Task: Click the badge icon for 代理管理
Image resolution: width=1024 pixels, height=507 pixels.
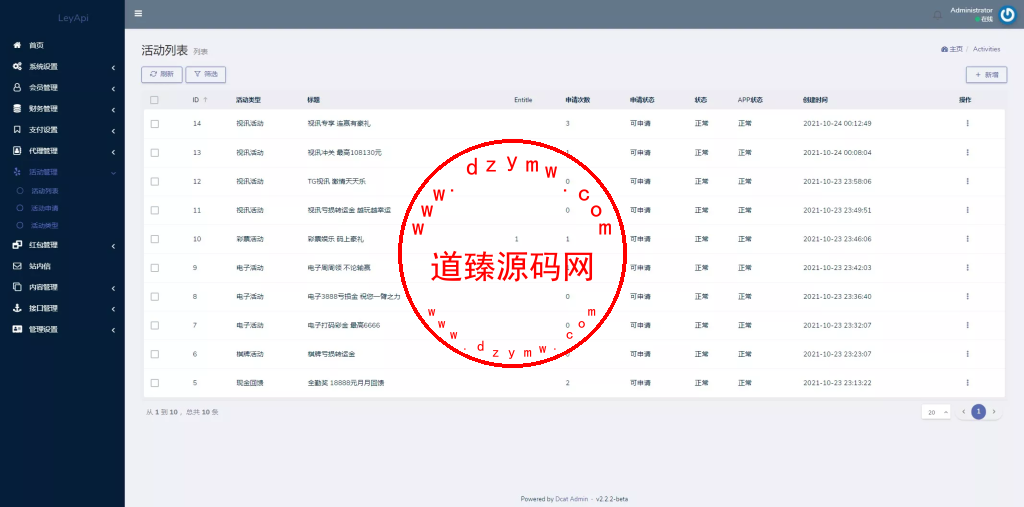Action: point(18,151)
